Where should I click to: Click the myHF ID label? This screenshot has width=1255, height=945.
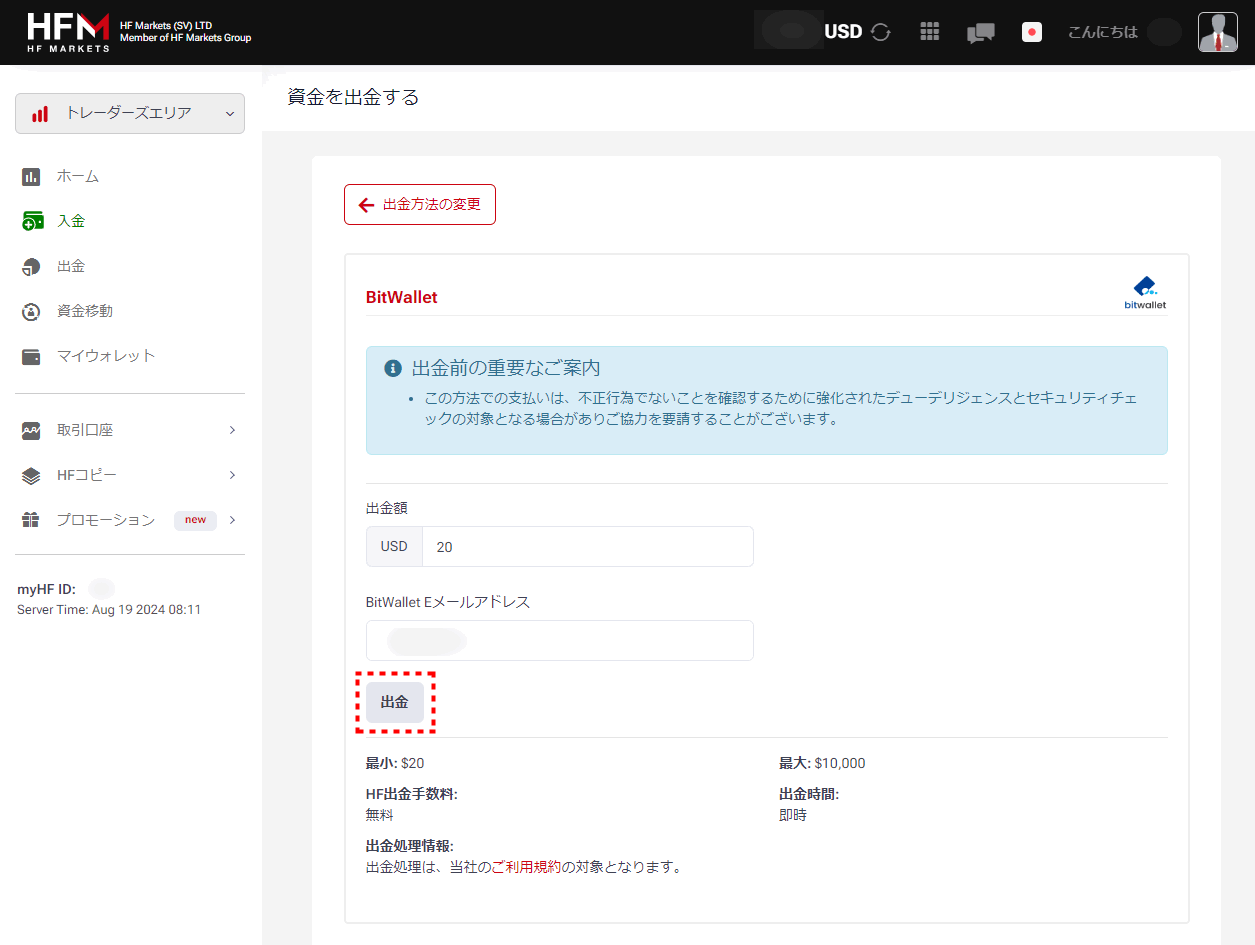pos(46,589)
